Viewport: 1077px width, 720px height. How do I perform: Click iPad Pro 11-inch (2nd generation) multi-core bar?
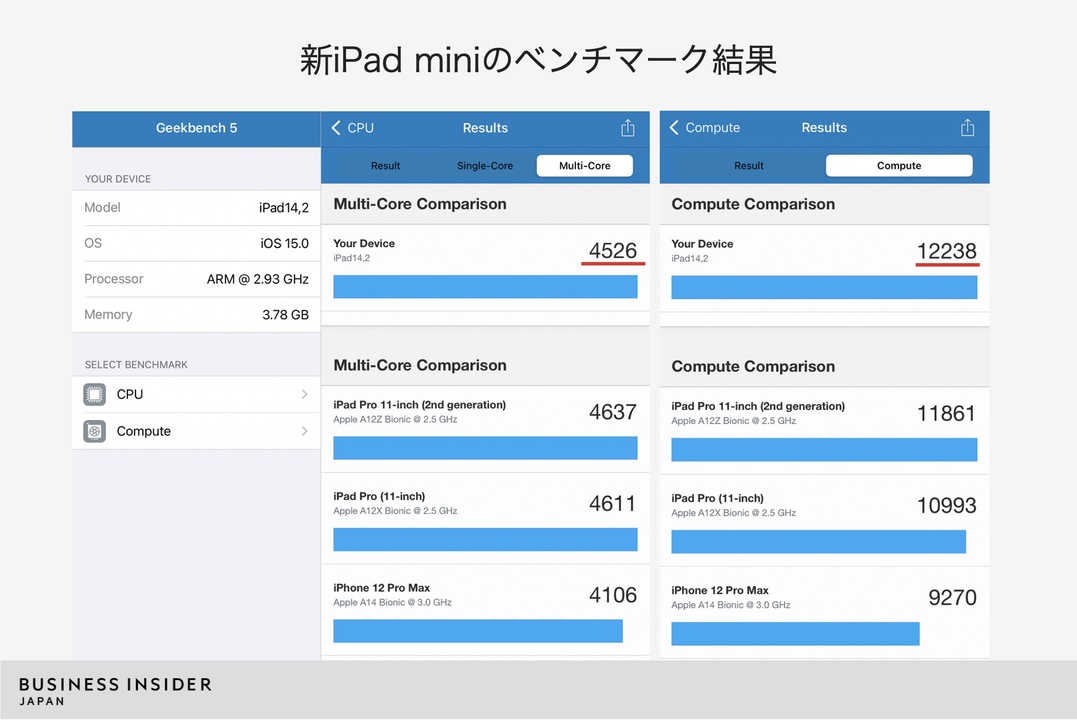pyautogui.click(x=485, y=448)
